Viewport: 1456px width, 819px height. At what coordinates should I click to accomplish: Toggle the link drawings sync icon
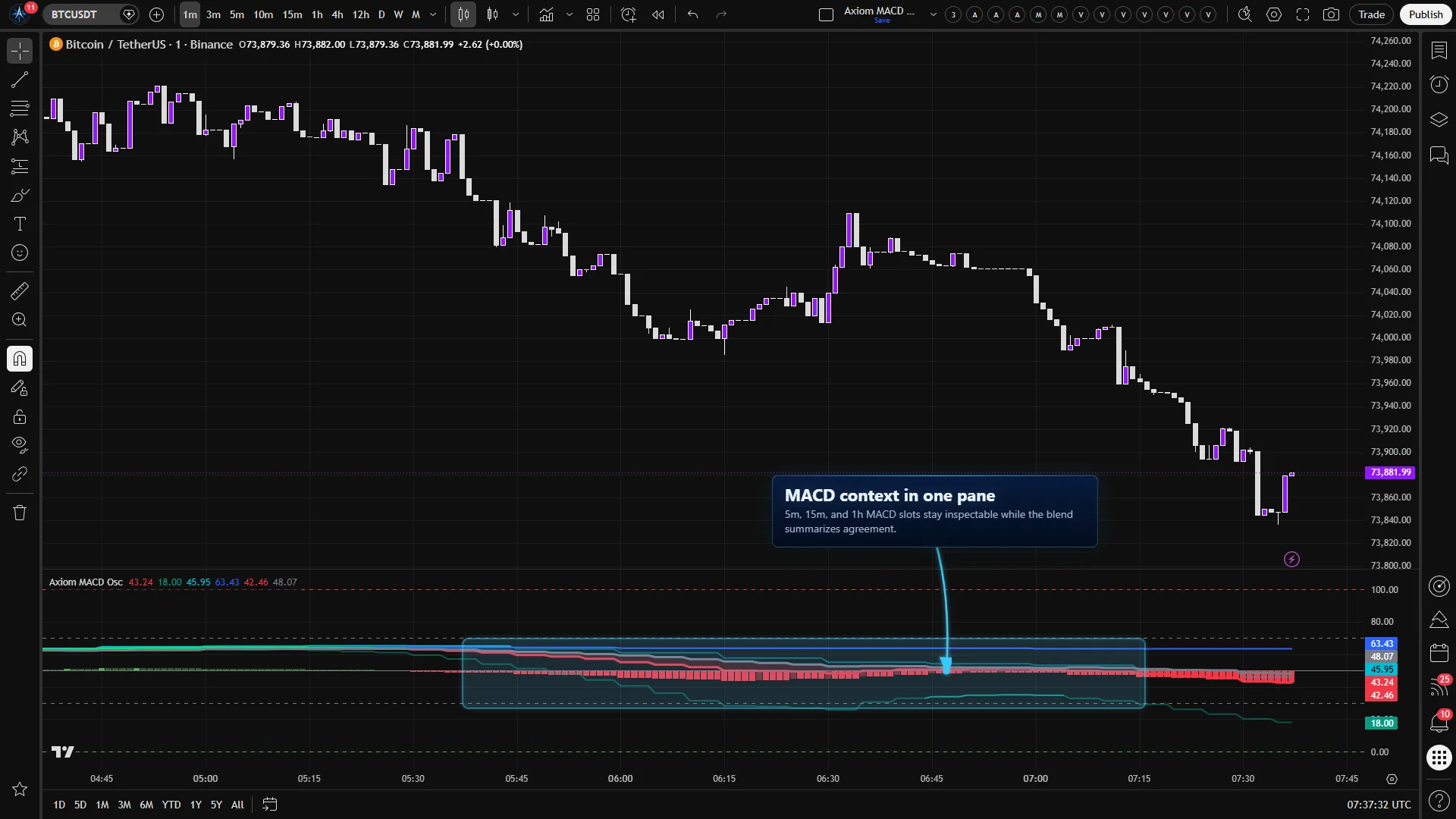(x=20, y=474)
